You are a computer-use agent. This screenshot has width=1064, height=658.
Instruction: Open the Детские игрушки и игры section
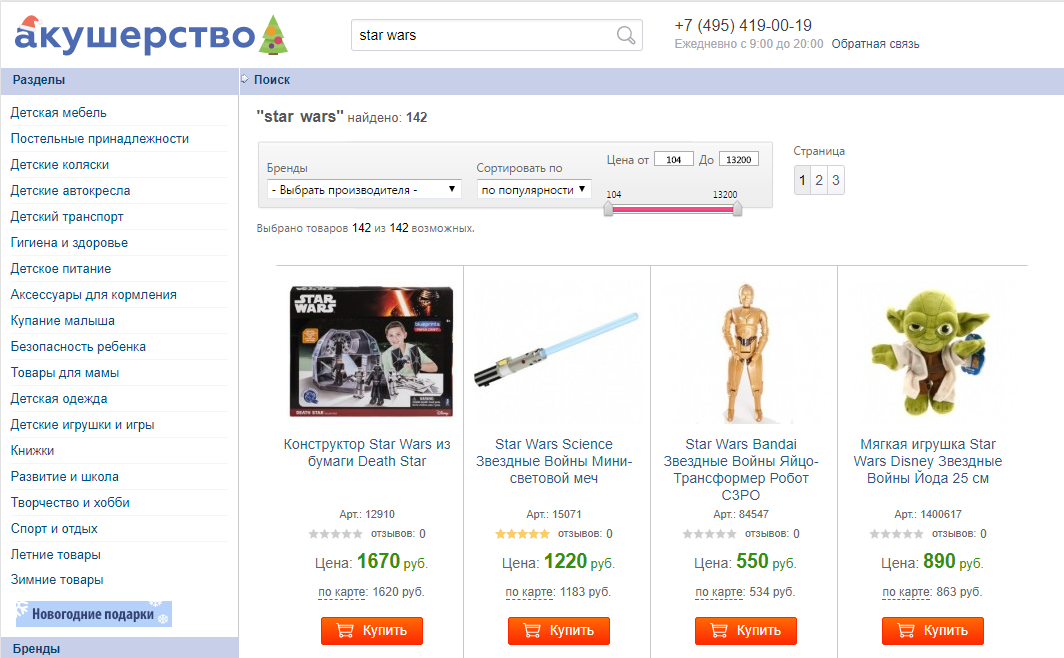click(82, 425)
